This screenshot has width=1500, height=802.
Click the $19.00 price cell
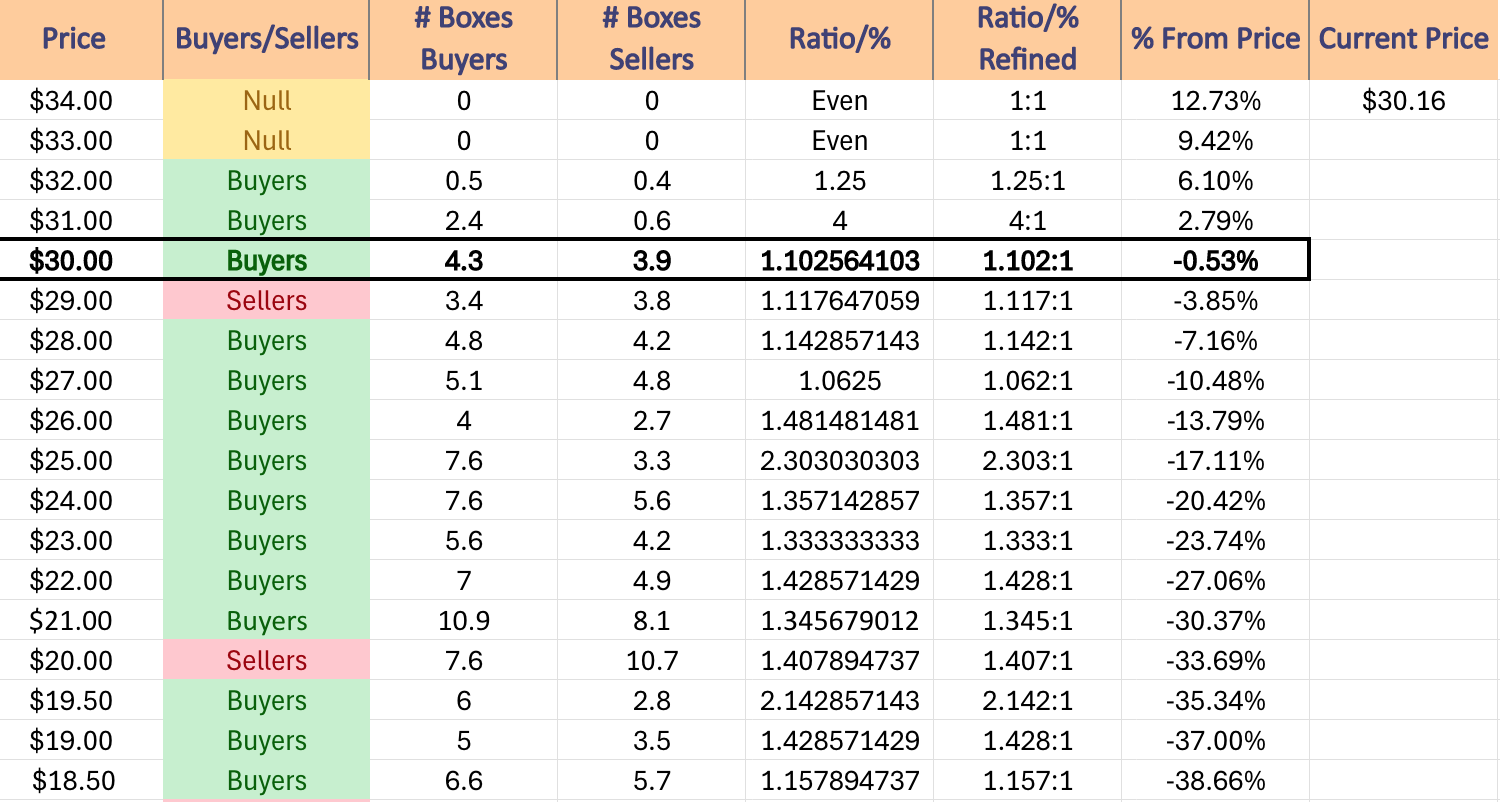click(x=81, y=740)
